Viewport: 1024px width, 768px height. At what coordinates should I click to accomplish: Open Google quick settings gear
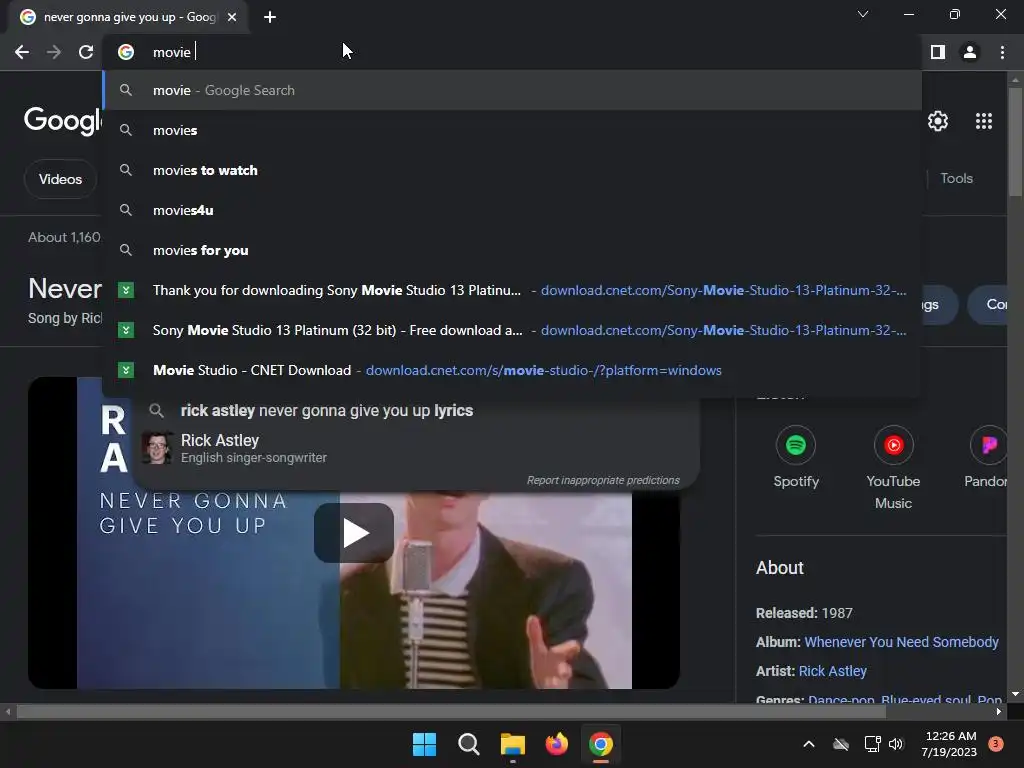point(938,121)
